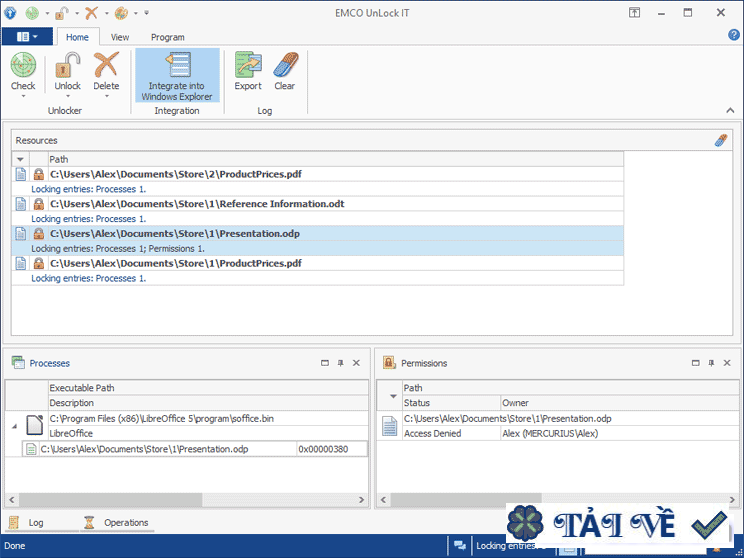Click the Clear log eraser icon
The image size is (744, 558).
click(285, 67)
